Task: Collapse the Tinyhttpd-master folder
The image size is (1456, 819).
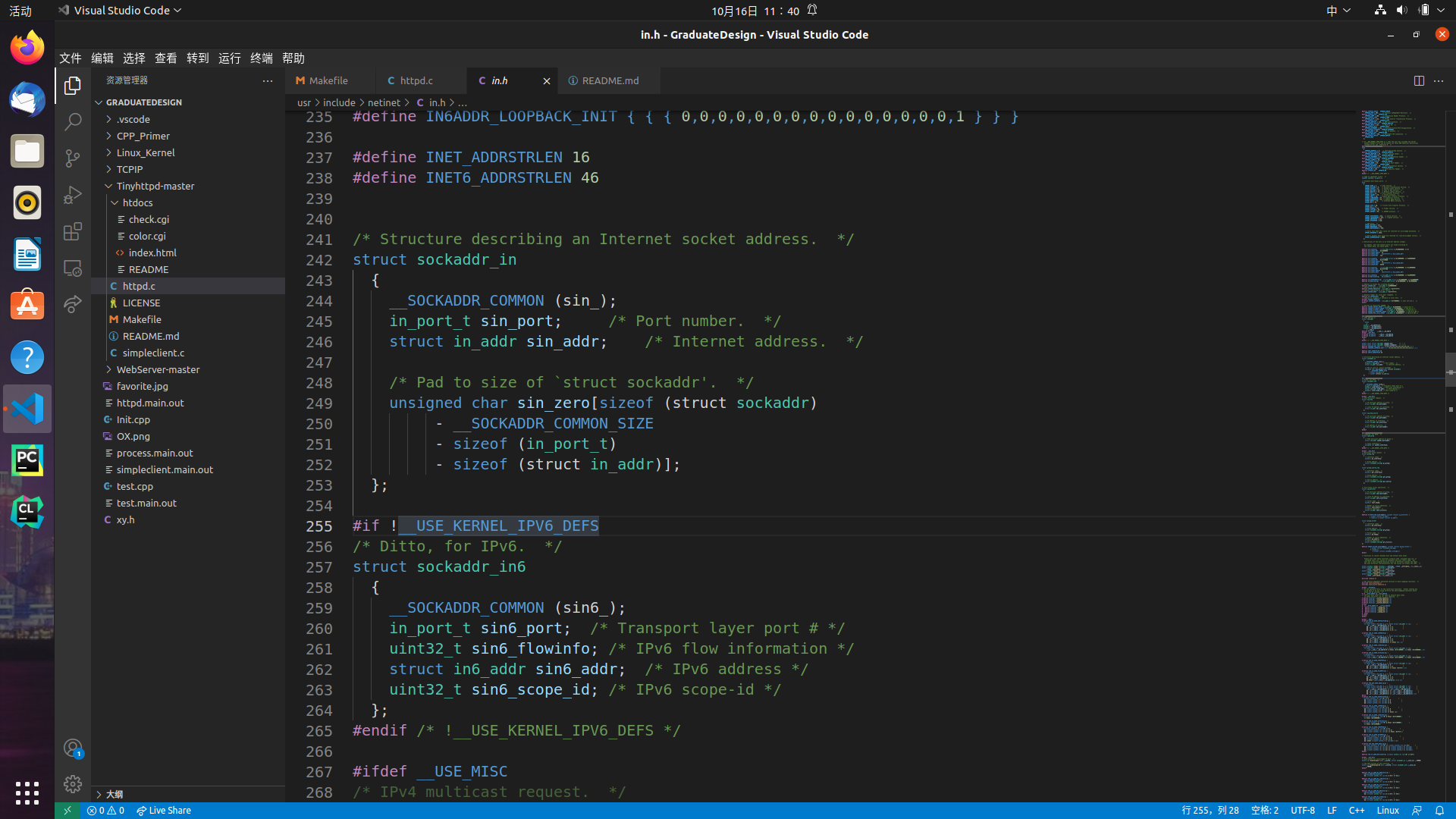Action: click(155, 186)
